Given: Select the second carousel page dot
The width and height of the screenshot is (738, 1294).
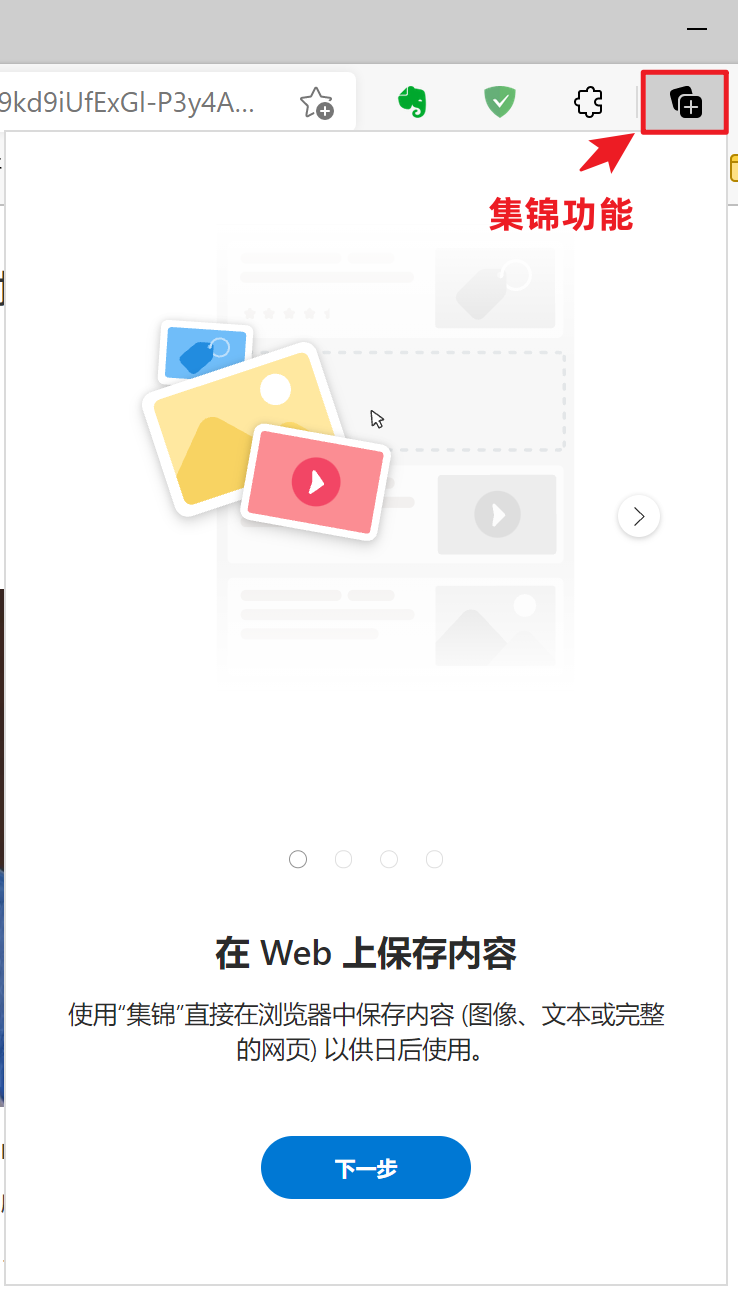Looking at the screenshot, I should point(343,859).
